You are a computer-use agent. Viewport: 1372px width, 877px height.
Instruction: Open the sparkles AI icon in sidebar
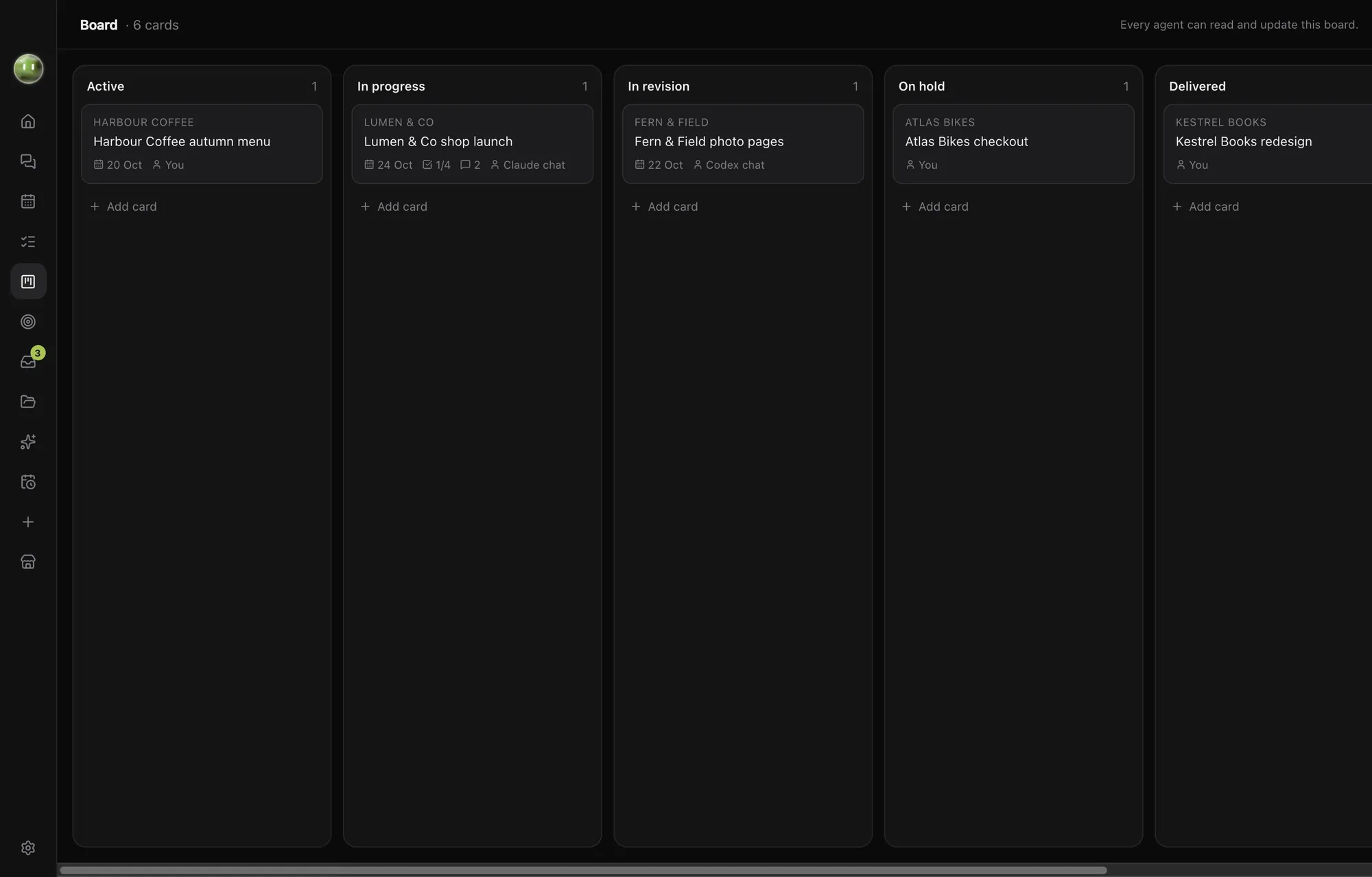pyautogui.click(x=28, y=442)
